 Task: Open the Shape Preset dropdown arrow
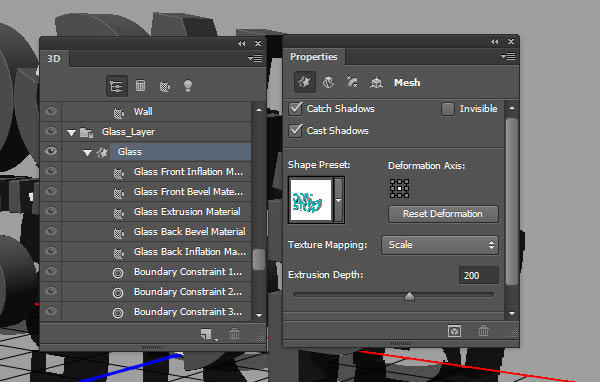pyautogui.click(x=339, y=200)
